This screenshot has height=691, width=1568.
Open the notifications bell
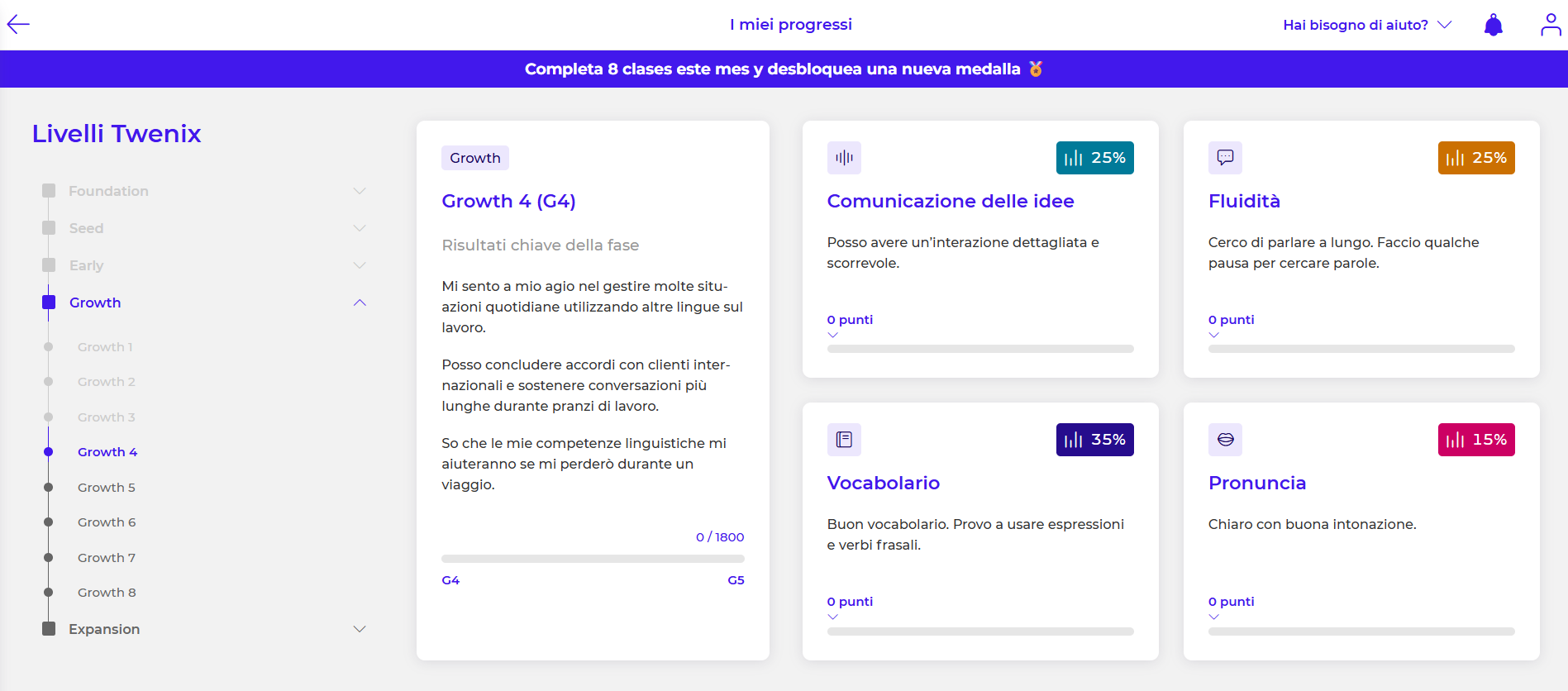(x=1493, y=26)
